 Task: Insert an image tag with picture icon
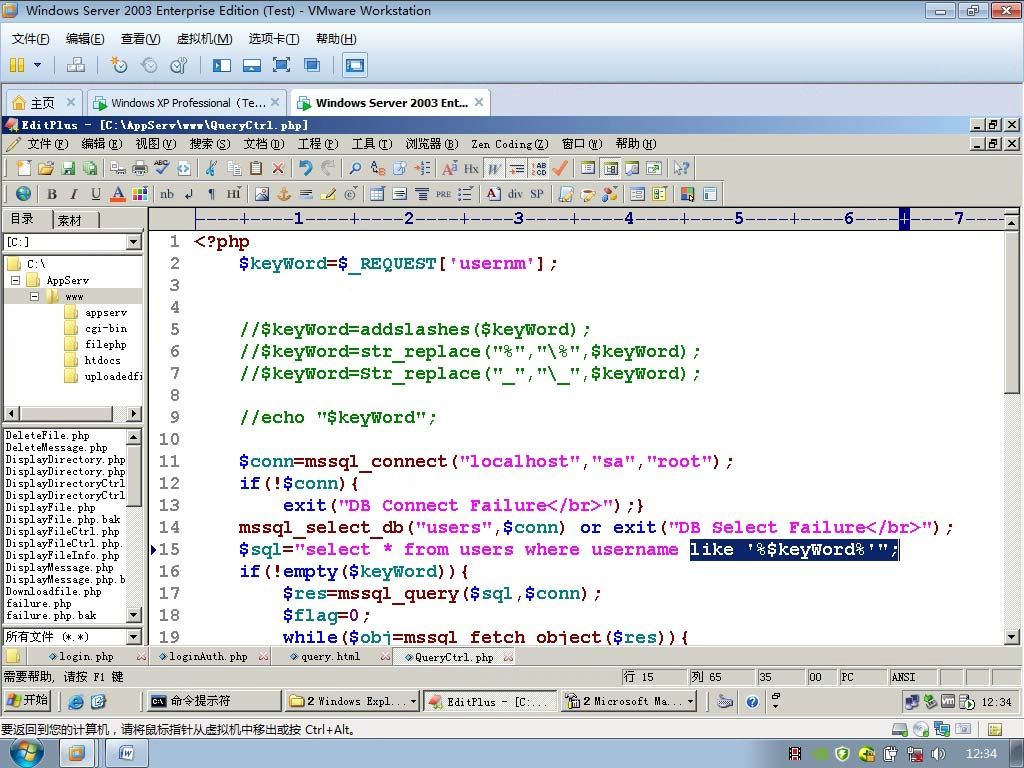(x=262, y=194)
